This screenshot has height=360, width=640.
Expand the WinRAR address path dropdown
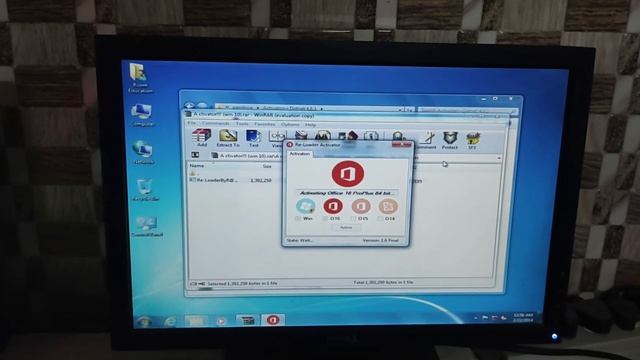point(499,158)
